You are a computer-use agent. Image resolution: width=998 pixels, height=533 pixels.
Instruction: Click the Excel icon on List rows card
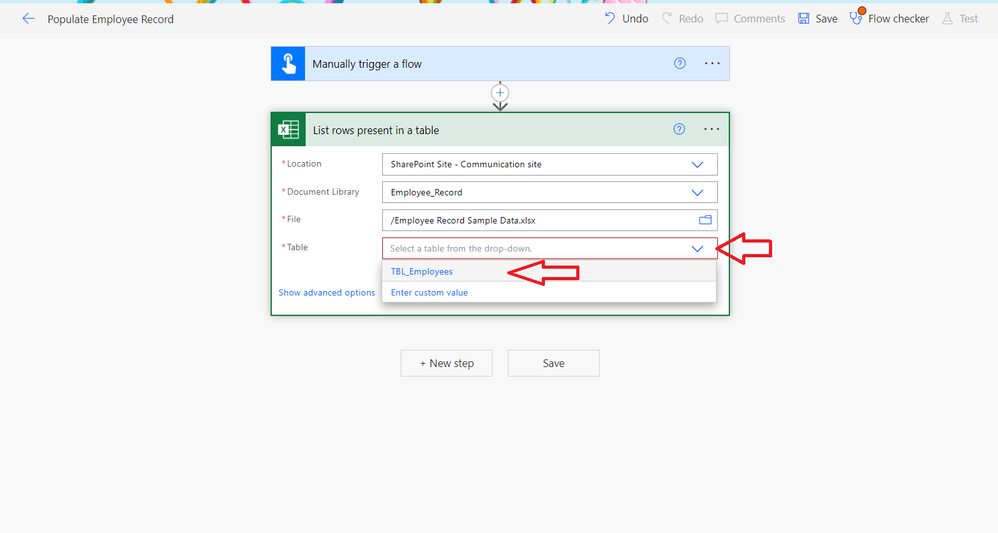pyautogui.click(x=288, y=129)
